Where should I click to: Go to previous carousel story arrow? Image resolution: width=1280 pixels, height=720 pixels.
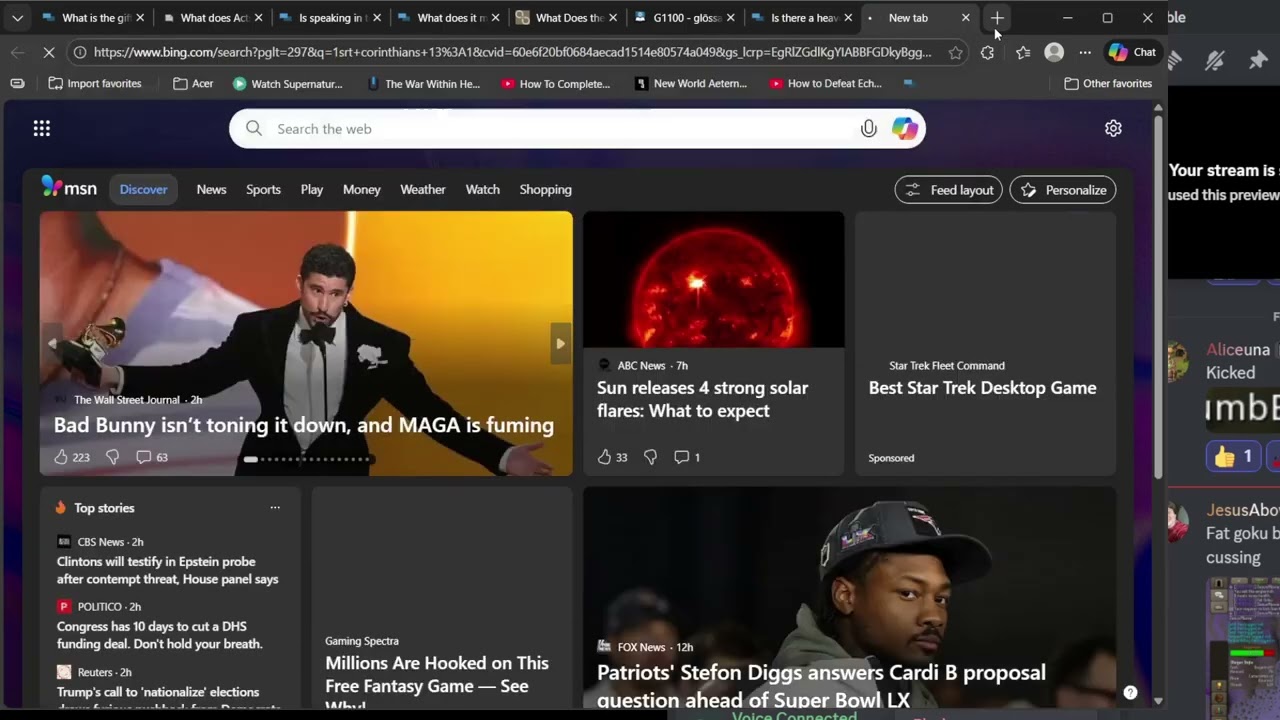tap(52, 343)
